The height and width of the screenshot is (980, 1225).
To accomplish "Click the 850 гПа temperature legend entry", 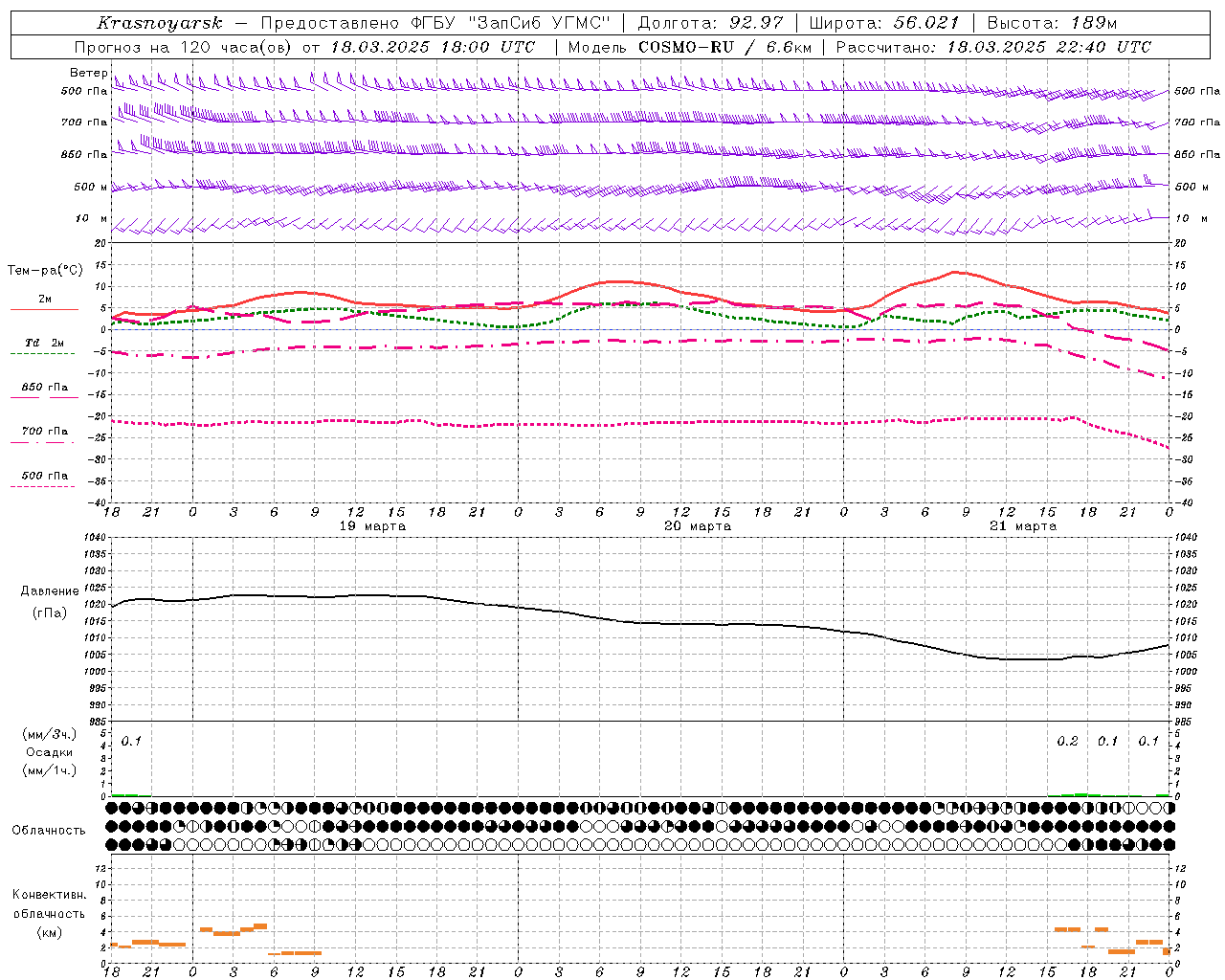I will point(45,388).
